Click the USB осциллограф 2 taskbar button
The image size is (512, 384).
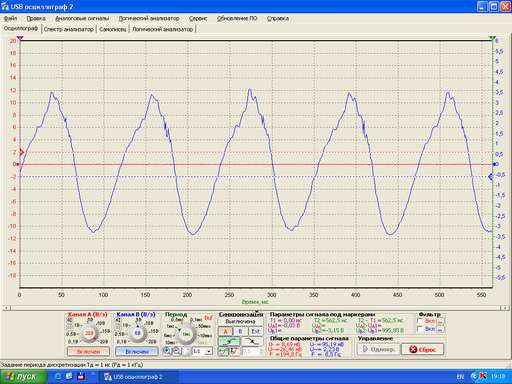coord(138,377)
